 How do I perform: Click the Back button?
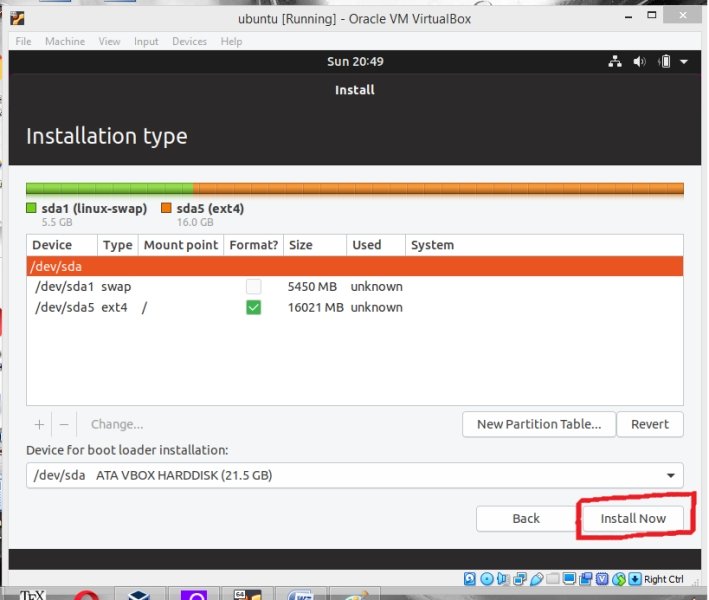tap(526, 518)
